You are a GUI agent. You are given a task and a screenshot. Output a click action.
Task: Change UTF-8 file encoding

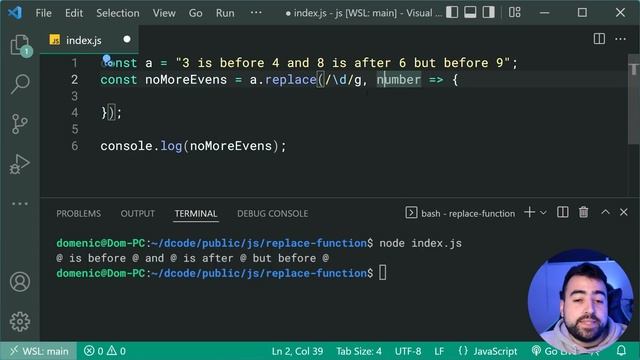pyautogui.click(x=408, y=351)
